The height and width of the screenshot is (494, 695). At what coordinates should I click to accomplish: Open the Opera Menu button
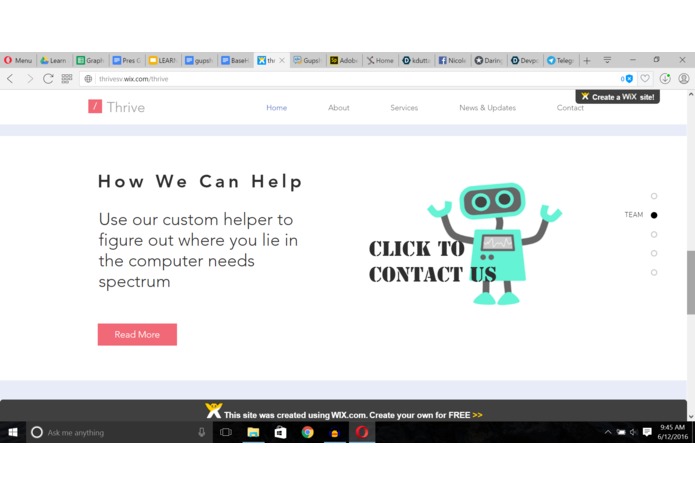pos(18,60)
